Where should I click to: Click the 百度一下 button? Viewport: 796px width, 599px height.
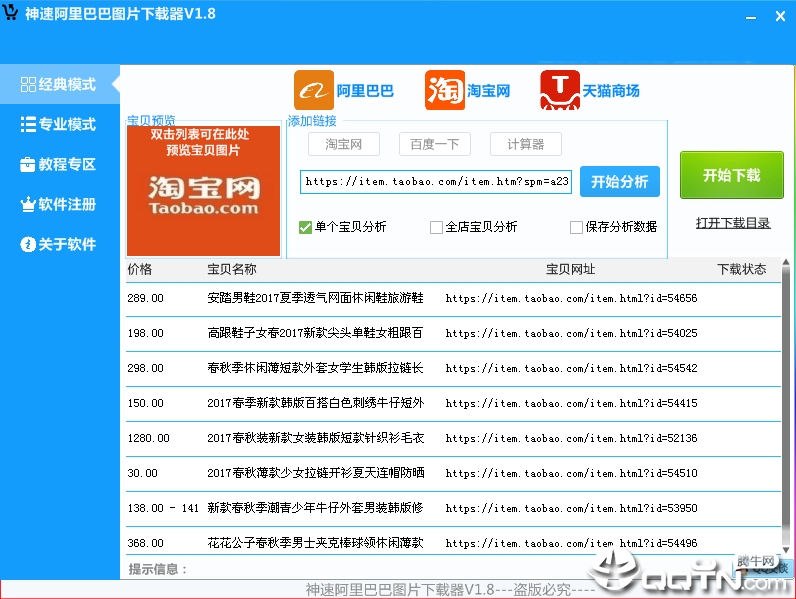pos(435,144)
